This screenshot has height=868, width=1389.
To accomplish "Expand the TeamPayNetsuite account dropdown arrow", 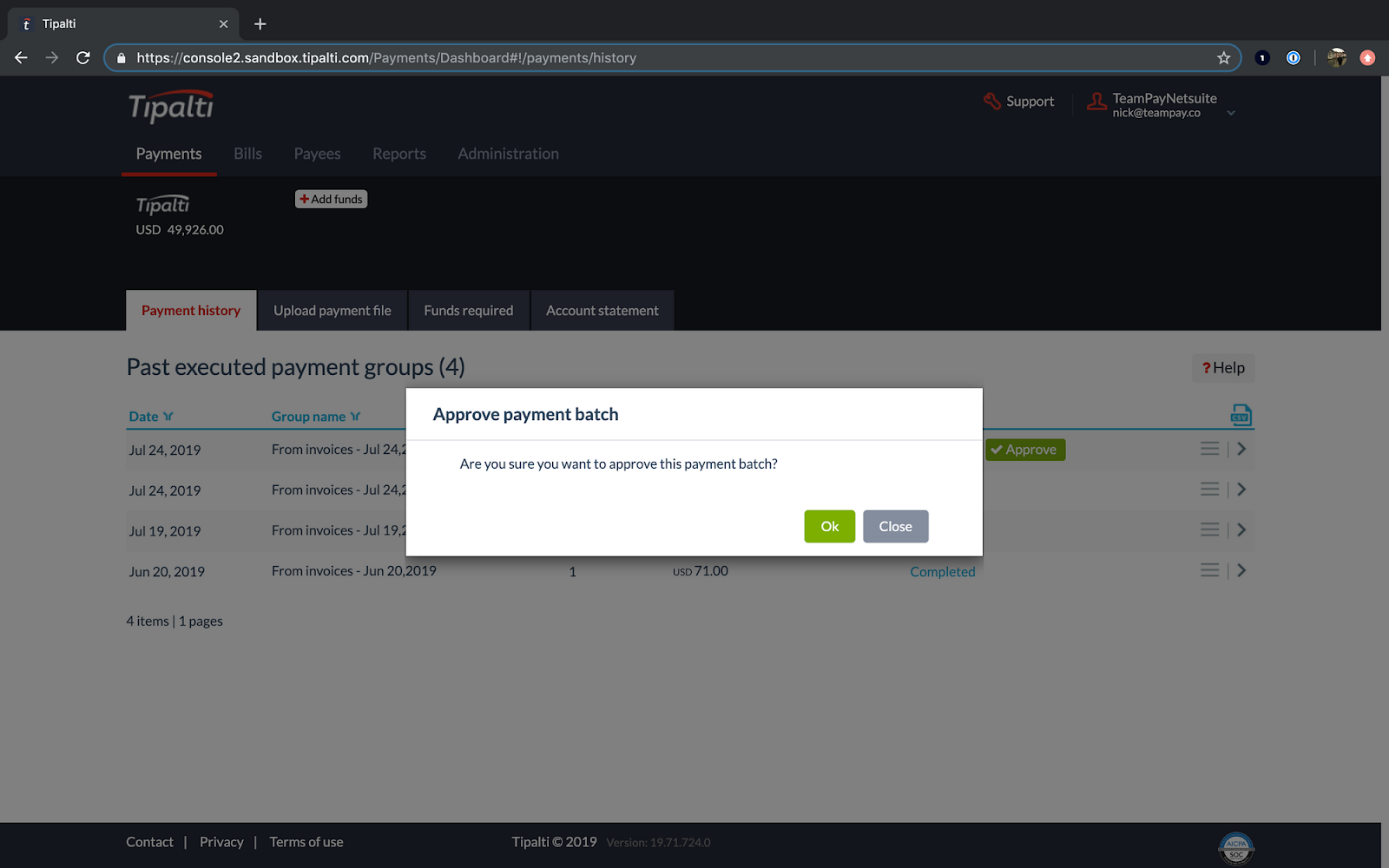I will click(1231, 113).
